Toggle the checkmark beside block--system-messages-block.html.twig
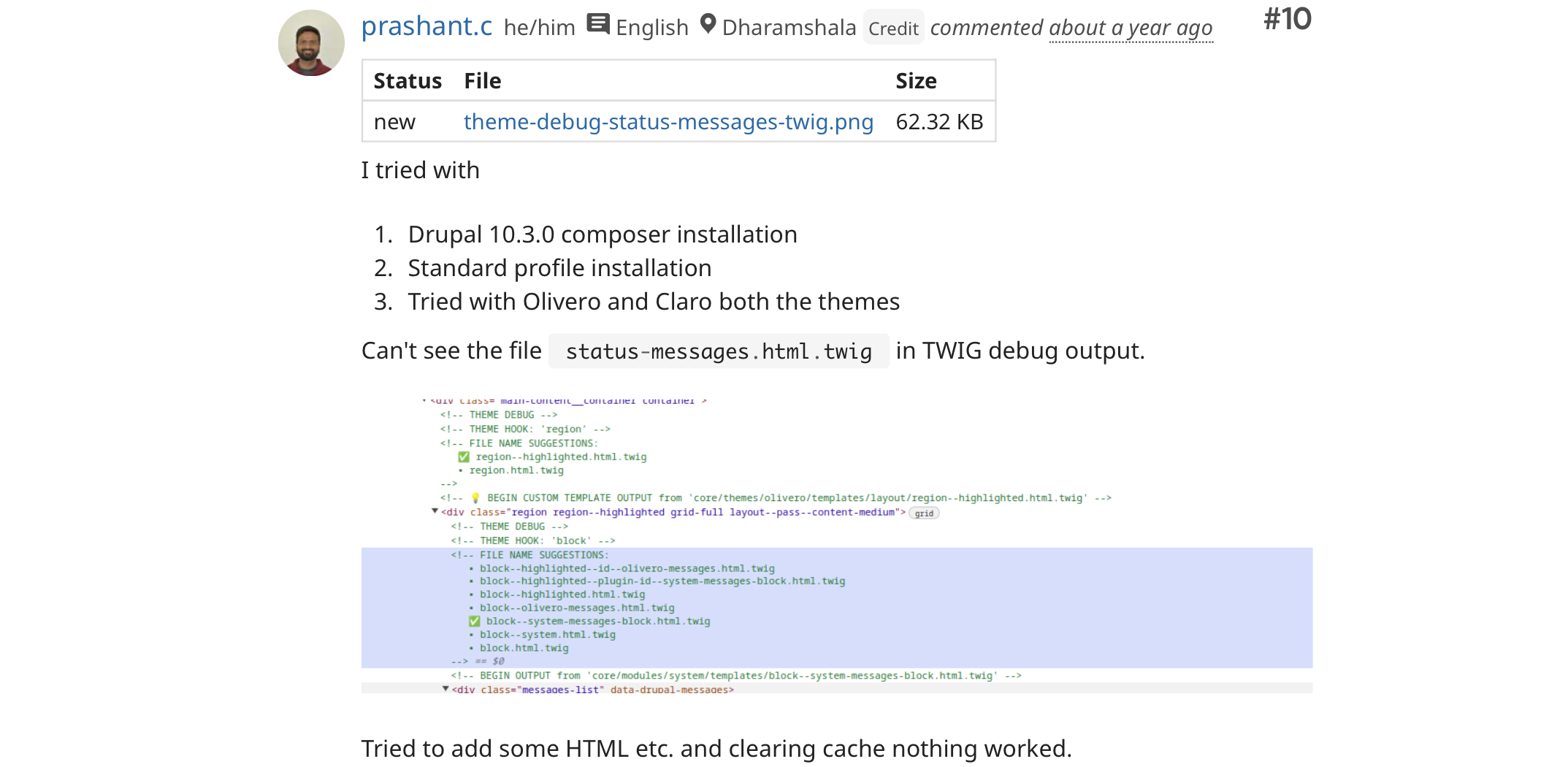Viewport: 1568px width, 767px height. point(475,622)
